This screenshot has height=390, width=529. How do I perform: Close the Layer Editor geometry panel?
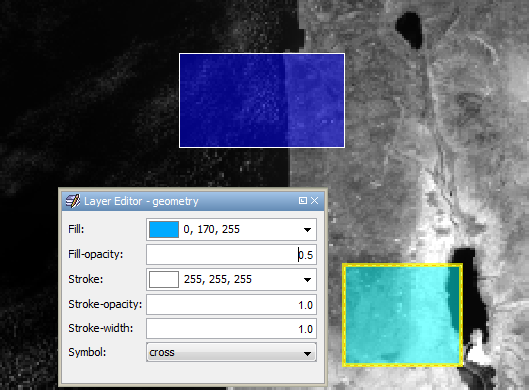(x=314, y=201)
